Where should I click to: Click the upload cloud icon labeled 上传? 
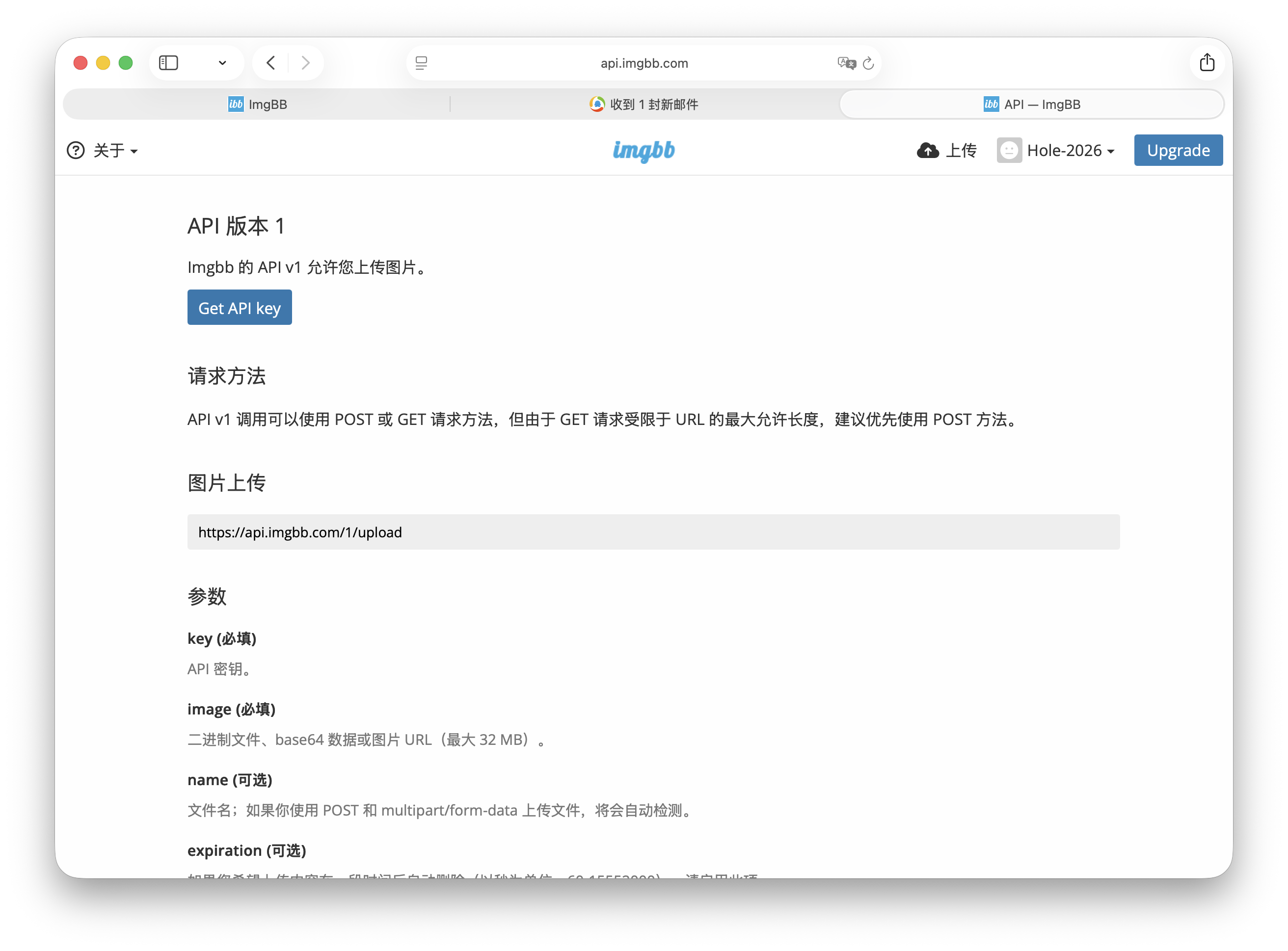928,150
